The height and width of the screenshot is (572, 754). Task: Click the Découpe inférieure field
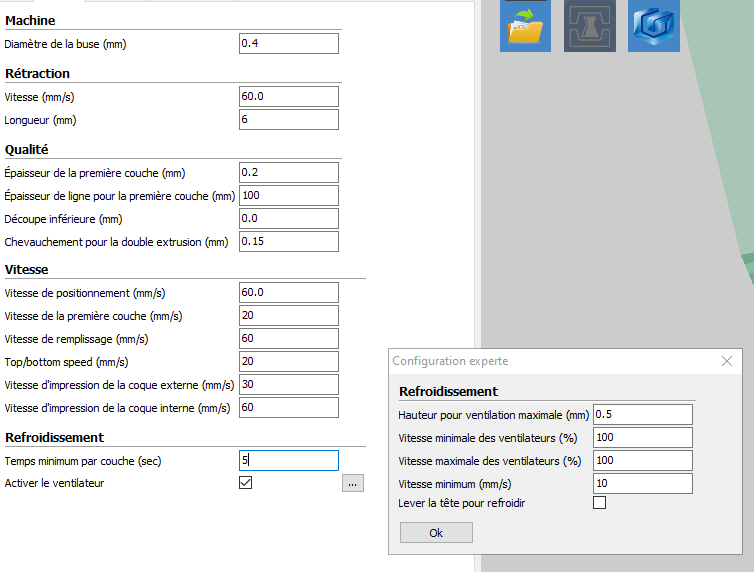tap(289, 218)
